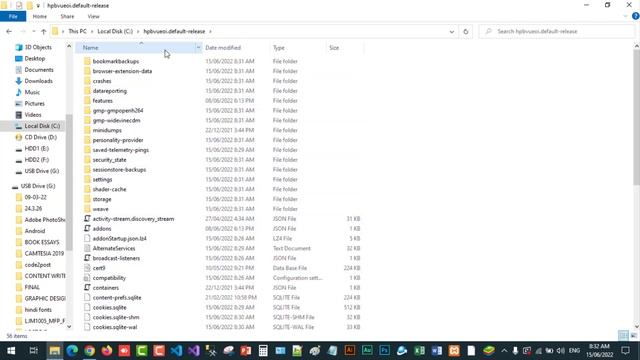Open the Home ribbon tab
Viewport: 640px width, 360px height.
click(x=40, y=16)
